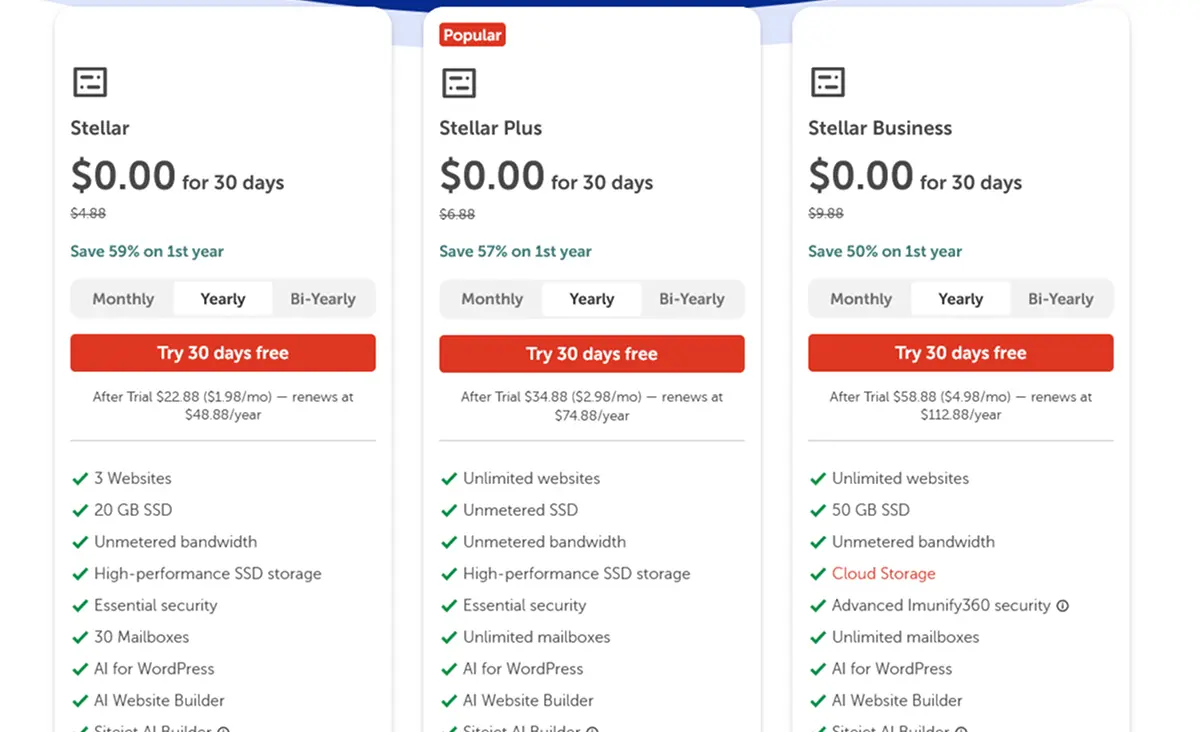1200x732 pixels.
Task: Select the Bi-Yearly tab under Stellar Plus
Action: [x=691, y=299]
